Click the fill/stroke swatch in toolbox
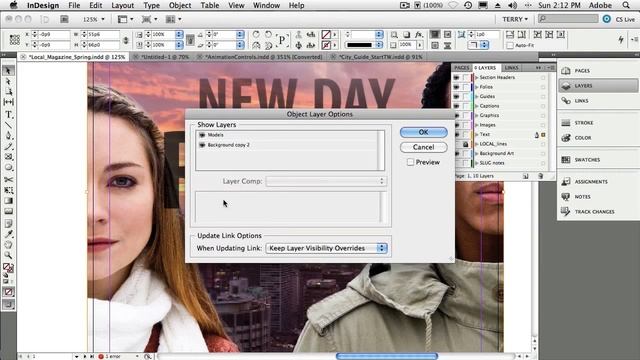Screen dimensions: 640x360 point(8,268)
